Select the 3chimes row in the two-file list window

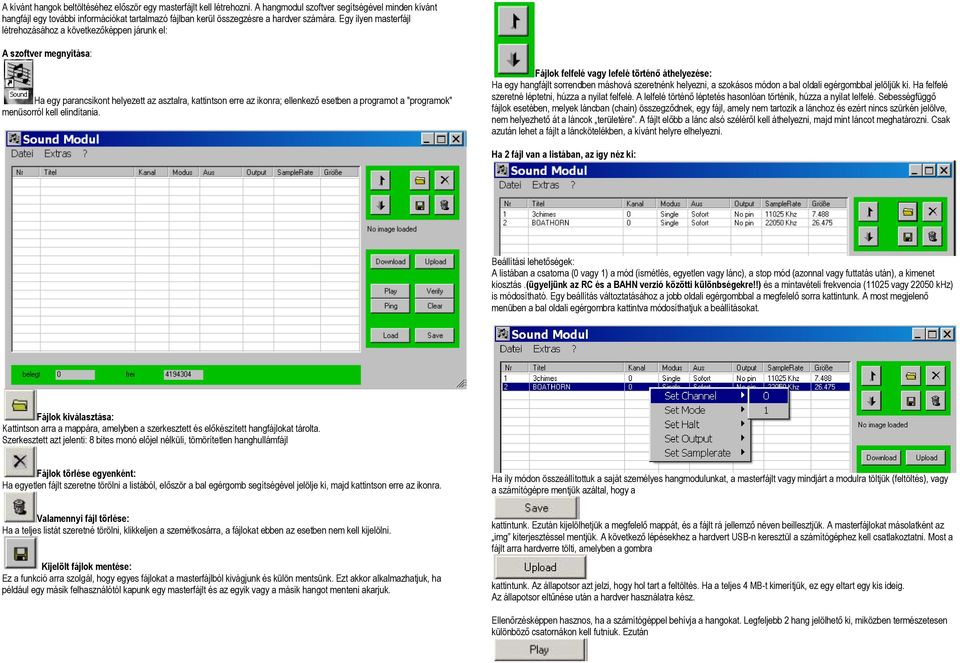(675, 214)
